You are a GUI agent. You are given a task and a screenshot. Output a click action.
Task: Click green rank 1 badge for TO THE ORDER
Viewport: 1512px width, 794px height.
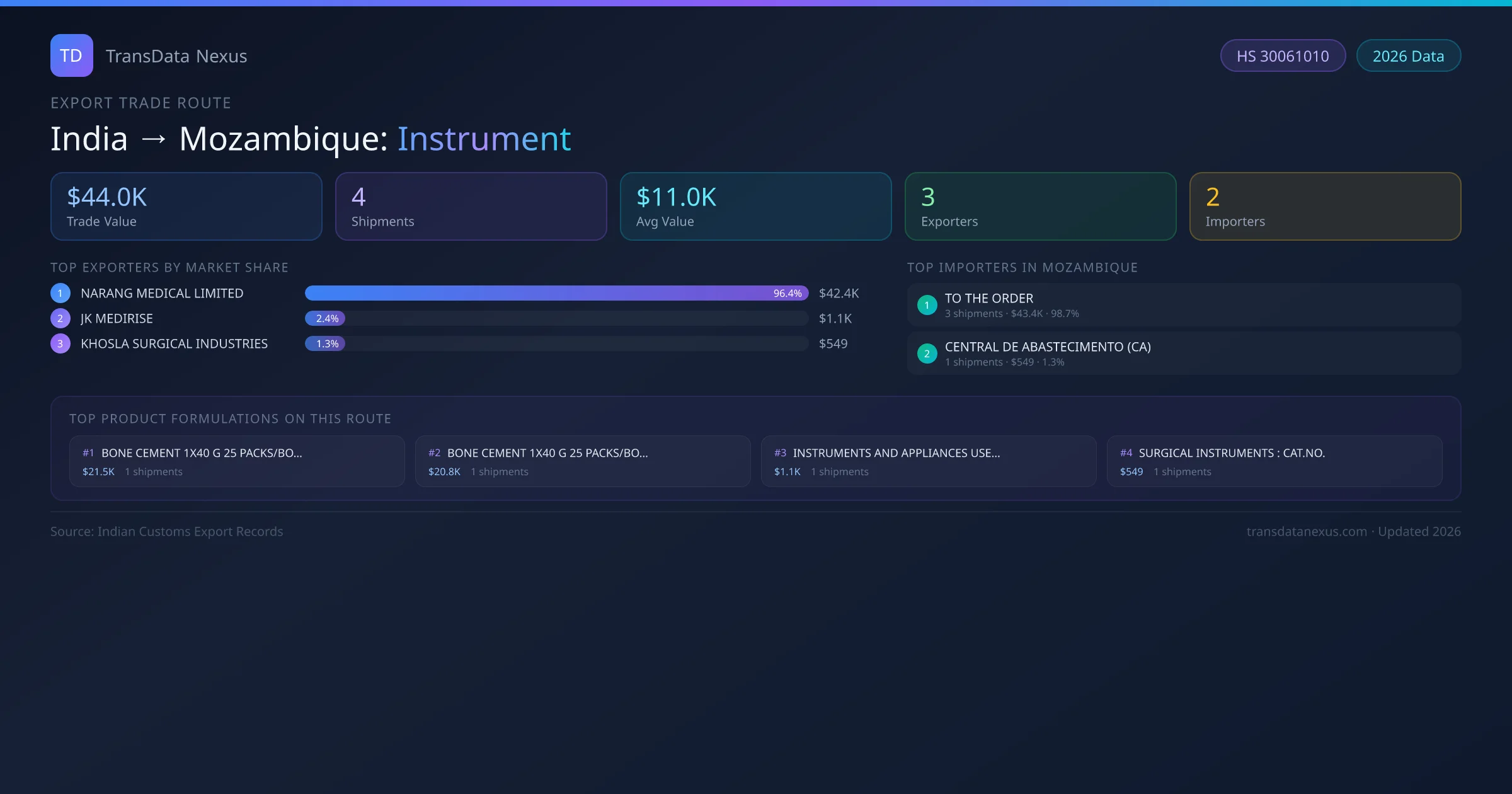pyautogui.click(x=927, y=305)
